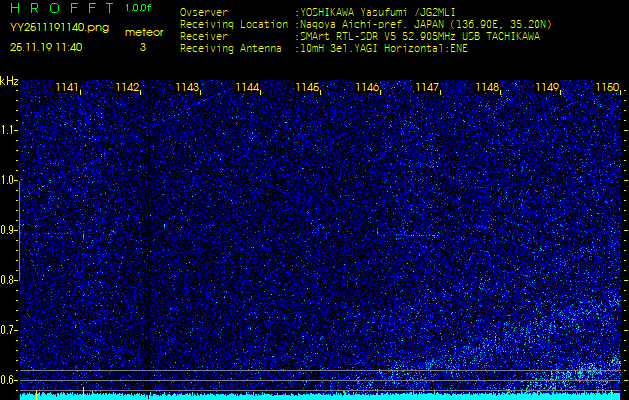629x400 pixels.
Task: Click the 0.8 kHz frequency label
Action: pyautogui.click(x=9, y=280)
